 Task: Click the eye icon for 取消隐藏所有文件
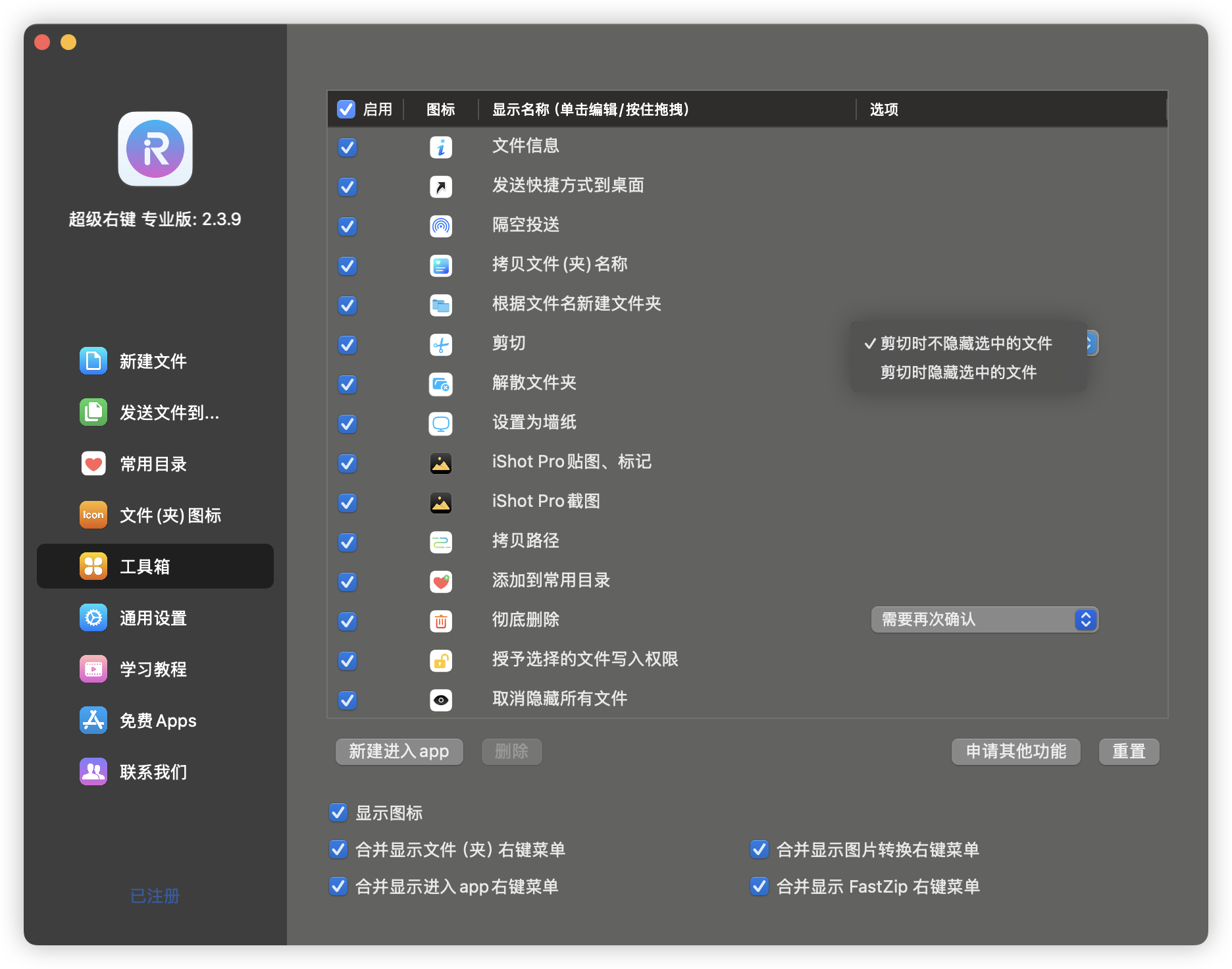point(441,700)
